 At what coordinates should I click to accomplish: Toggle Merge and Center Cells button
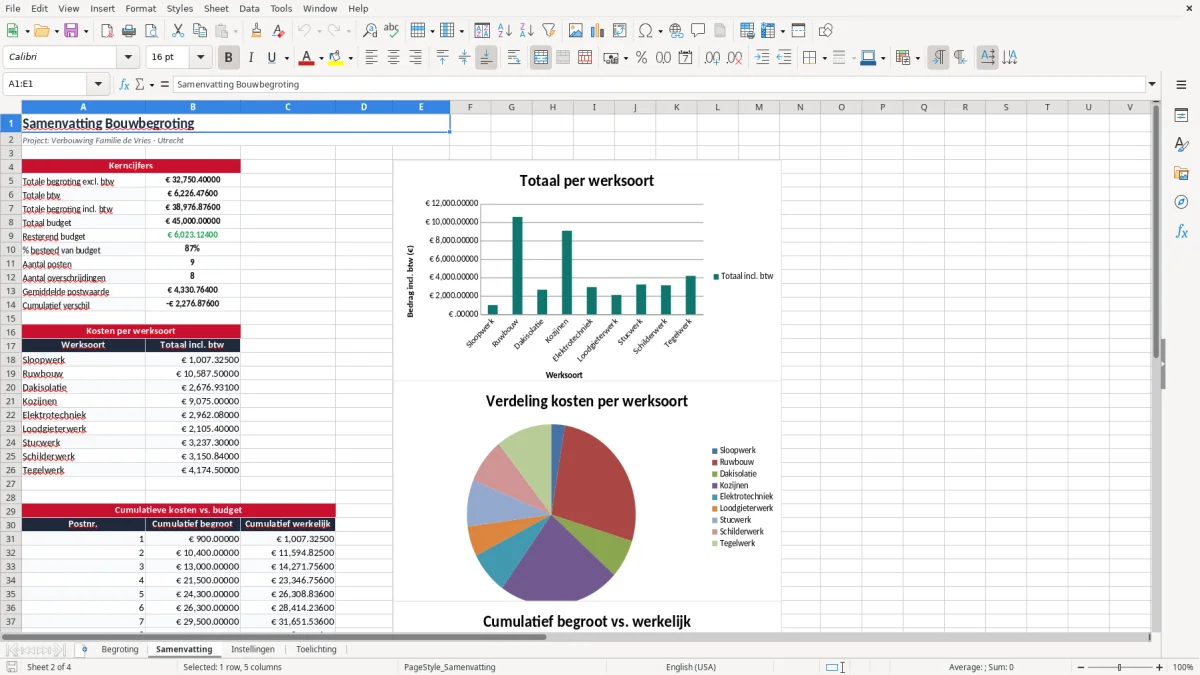[540, 58]
